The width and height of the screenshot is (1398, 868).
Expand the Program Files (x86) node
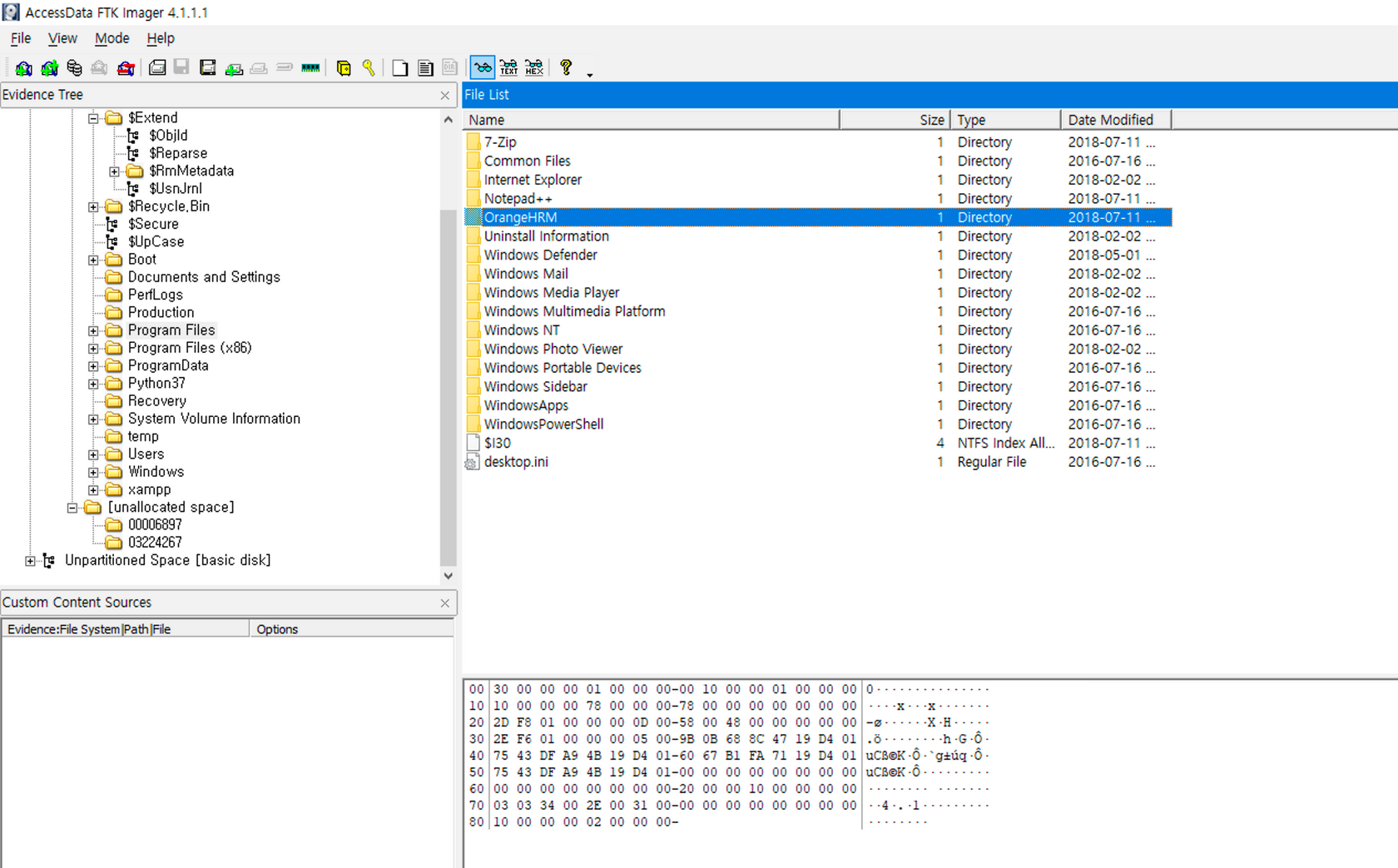(93, 348)
